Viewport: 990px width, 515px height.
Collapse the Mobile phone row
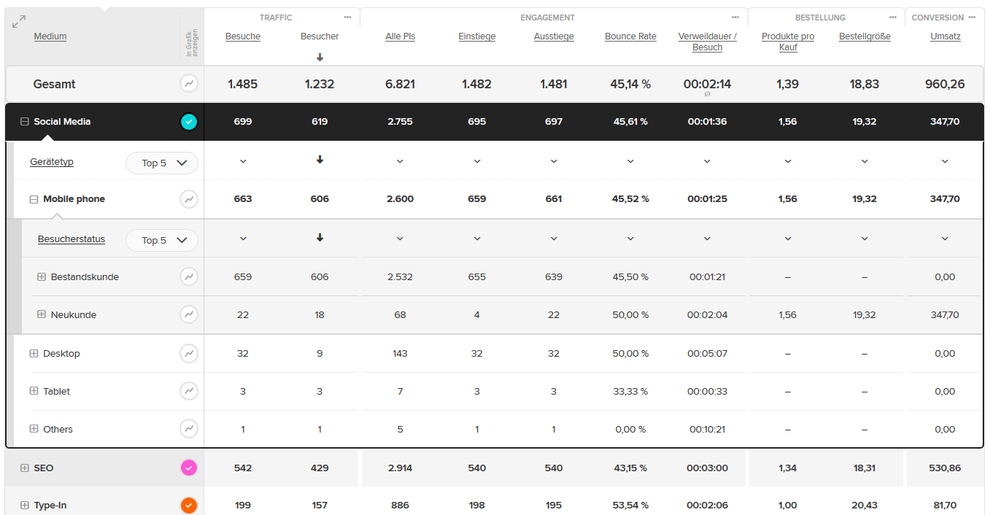[34, 199]
